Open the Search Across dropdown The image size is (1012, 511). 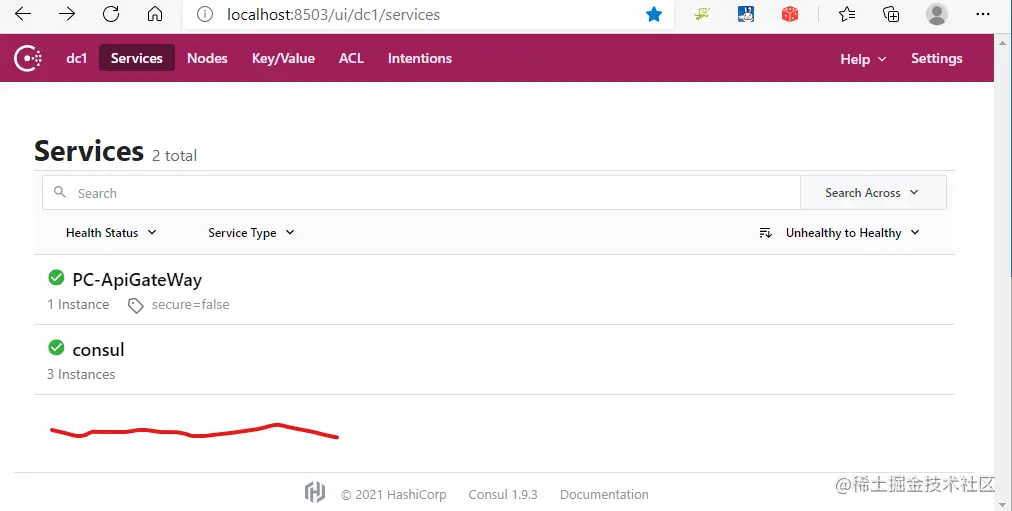click(x=873, y=192)
